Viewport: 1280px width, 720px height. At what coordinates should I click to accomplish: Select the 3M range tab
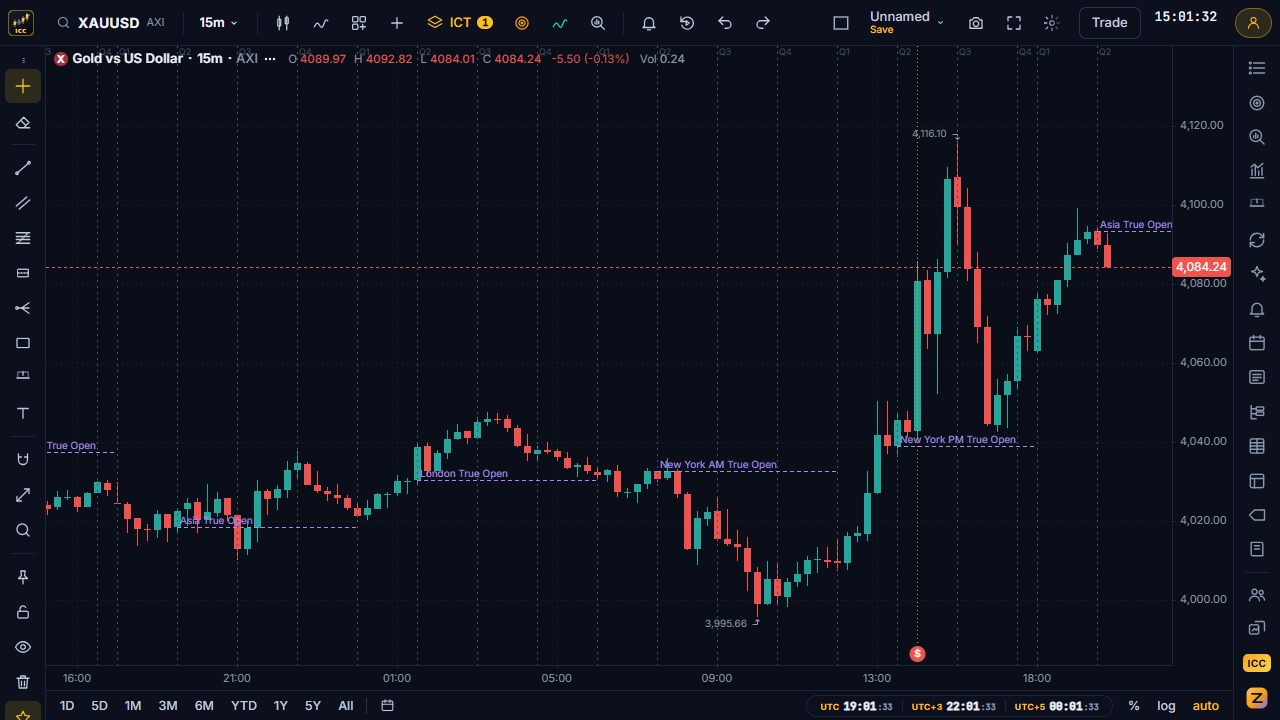click(x=168, y=705)
